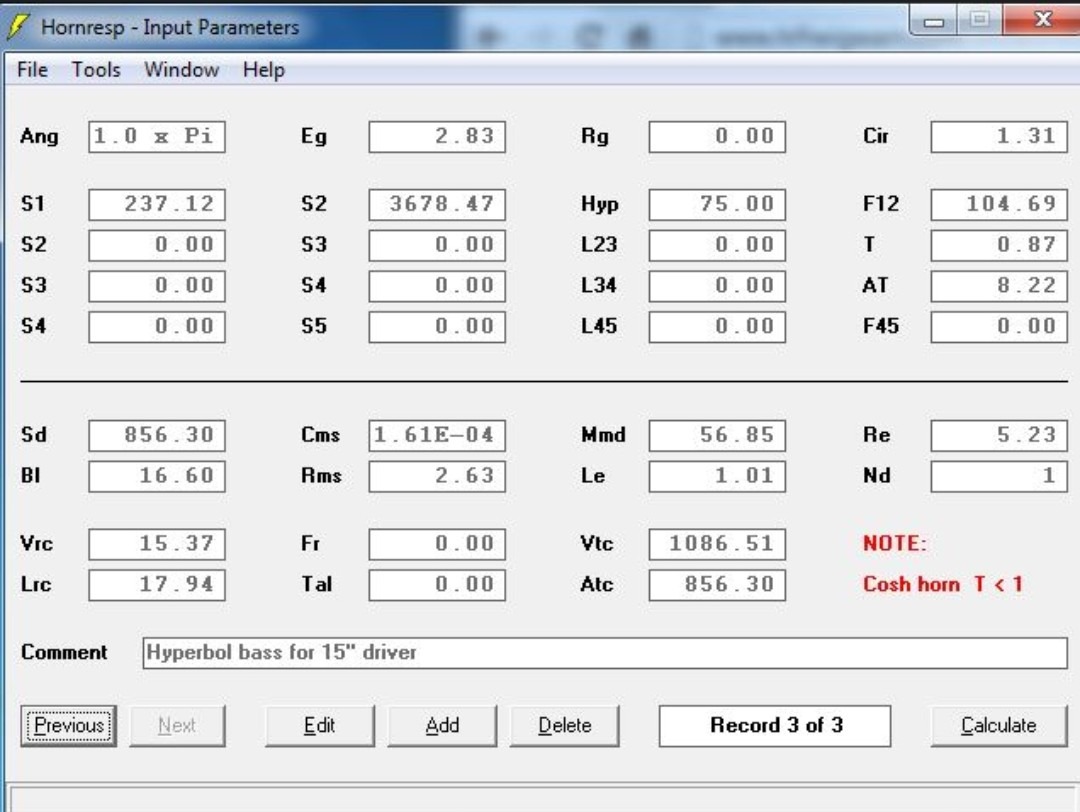Click the AT field showing 8.22
1080x812 pixels.
pyautogui.click(x=999, y=286)
